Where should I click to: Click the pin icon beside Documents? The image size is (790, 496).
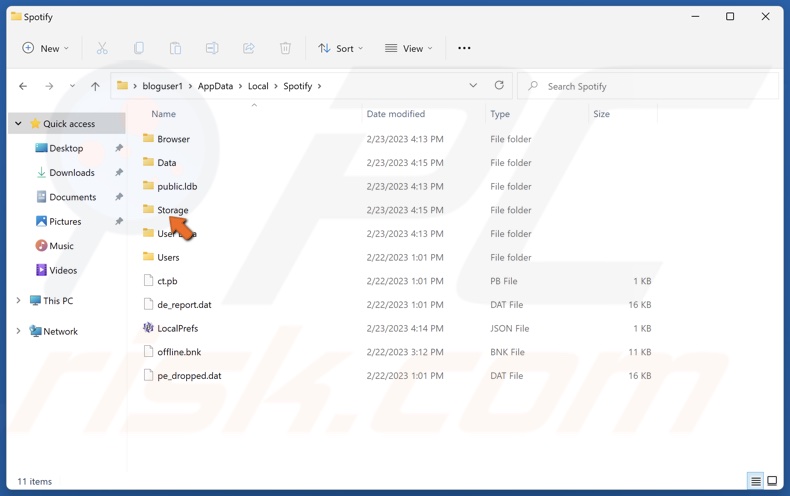tap(118, 197)
